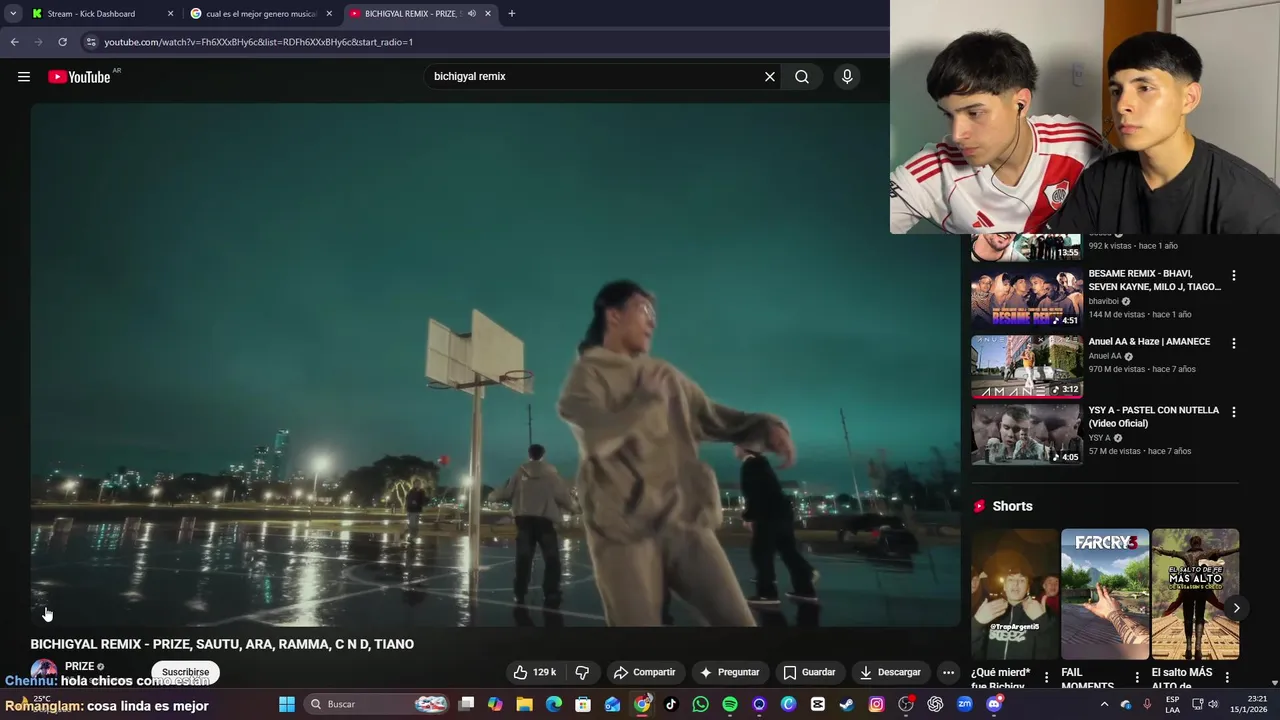Open Steam from the taskbar

(x=847, y=704)
